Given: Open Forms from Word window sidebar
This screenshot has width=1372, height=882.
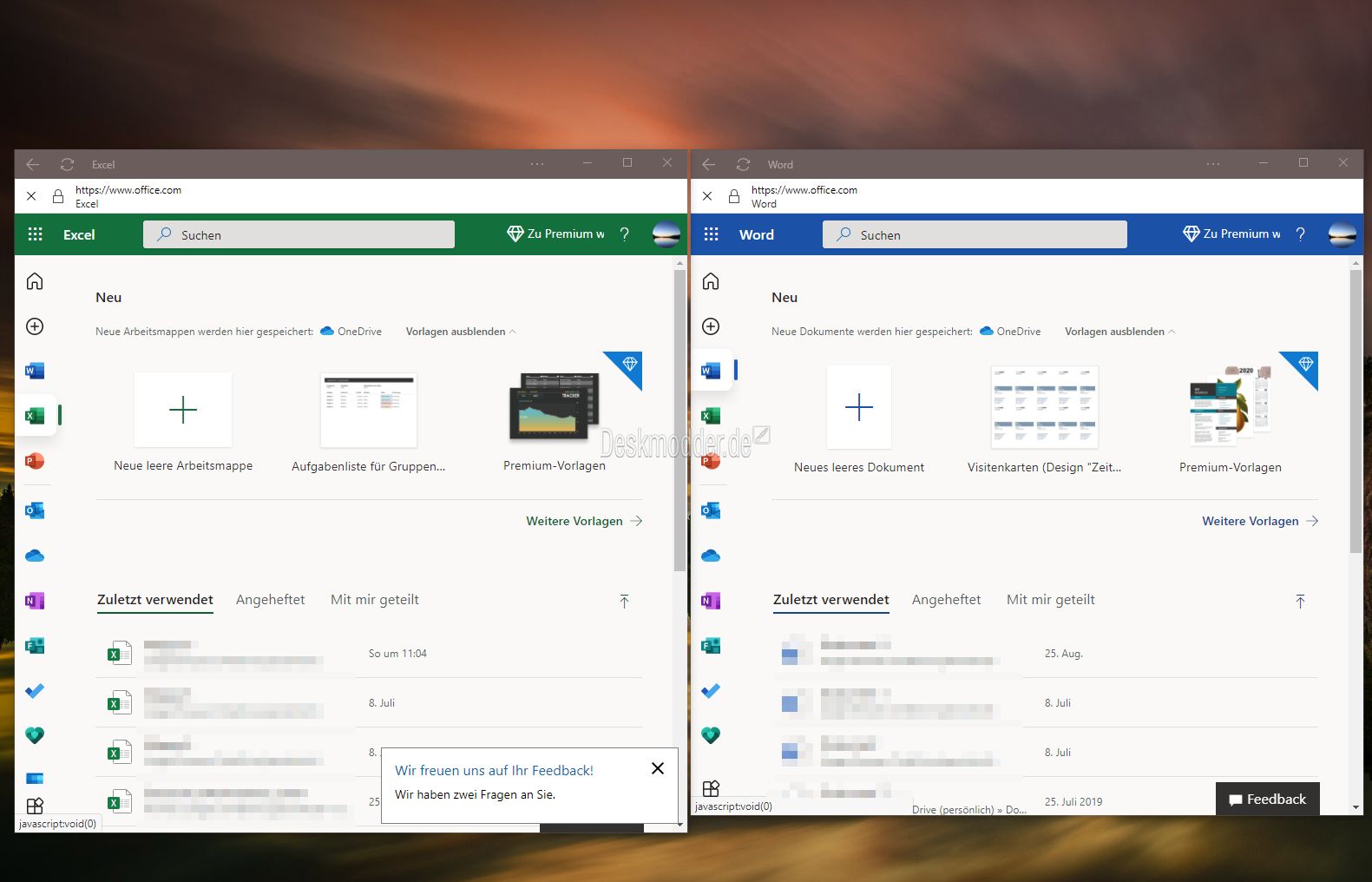Looking at the screenshot, I should point(711,646).
